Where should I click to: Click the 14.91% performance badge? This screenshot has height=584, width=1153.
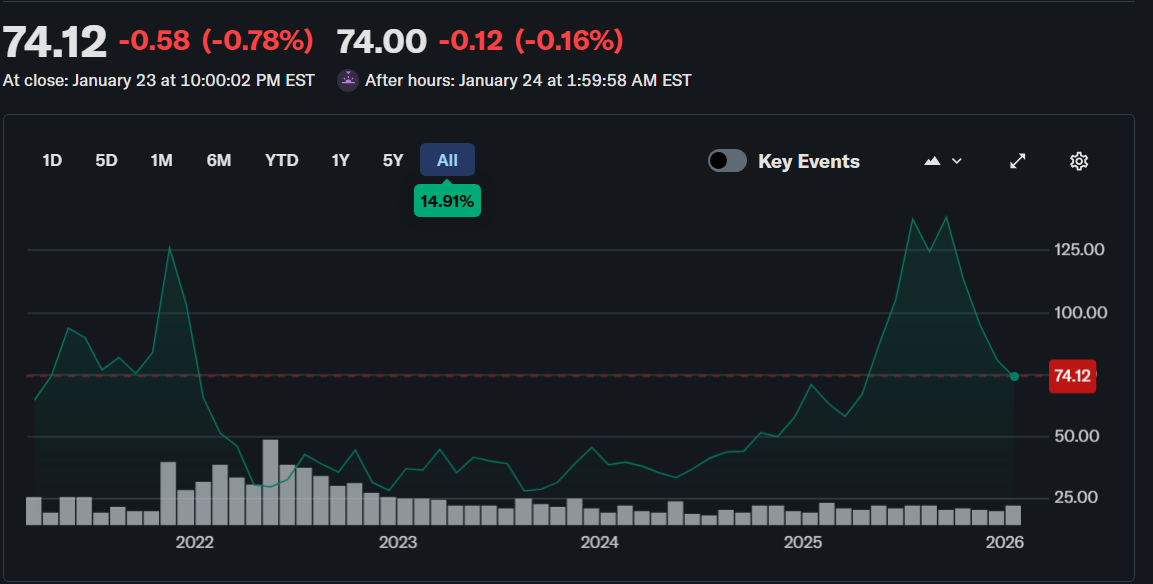(x=447, y=201)
